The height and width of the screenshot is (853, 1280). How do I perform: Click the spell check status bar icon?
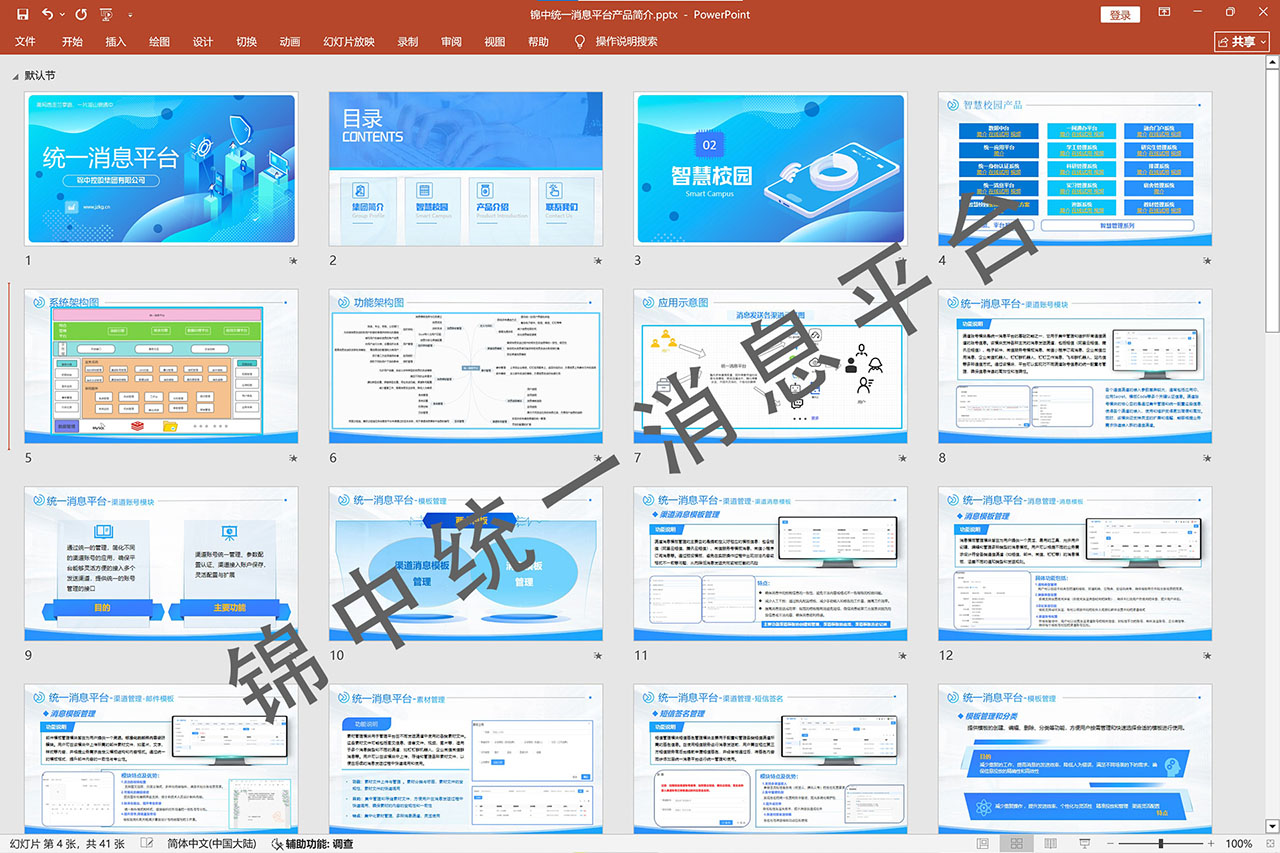[147, 844]
